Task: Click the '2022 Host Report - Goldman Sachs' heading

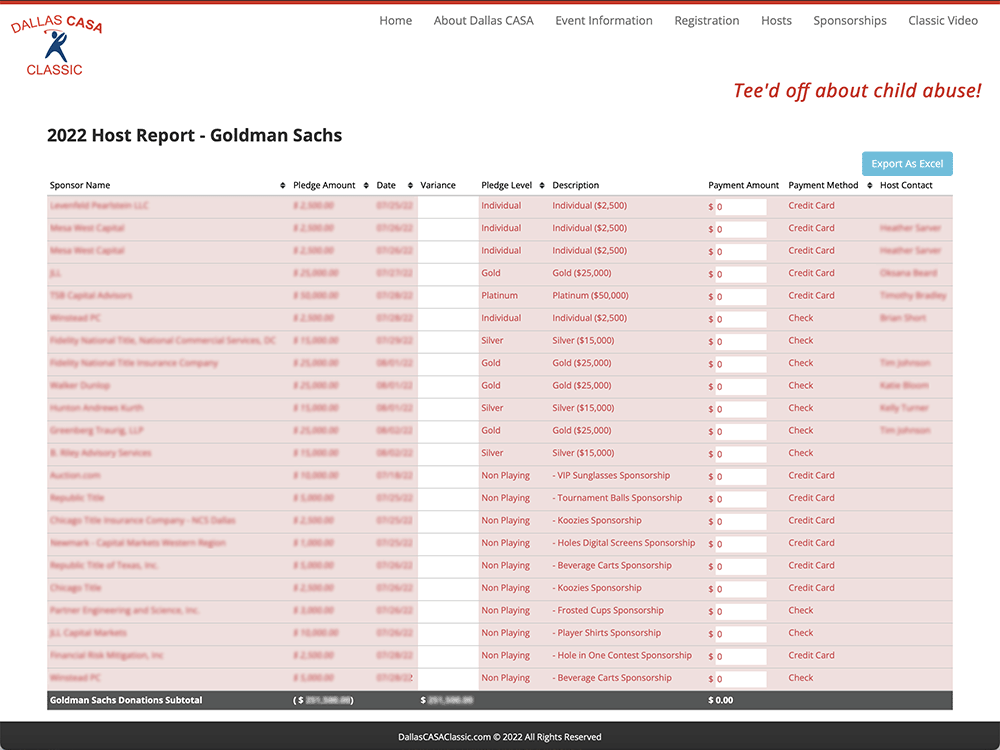Action: (195, 135)
